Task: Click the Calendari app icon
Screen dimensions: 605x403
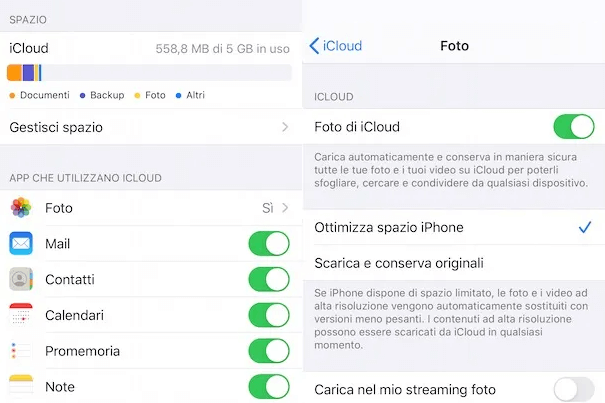Action: pyautogui.click(x=21, y=316)
